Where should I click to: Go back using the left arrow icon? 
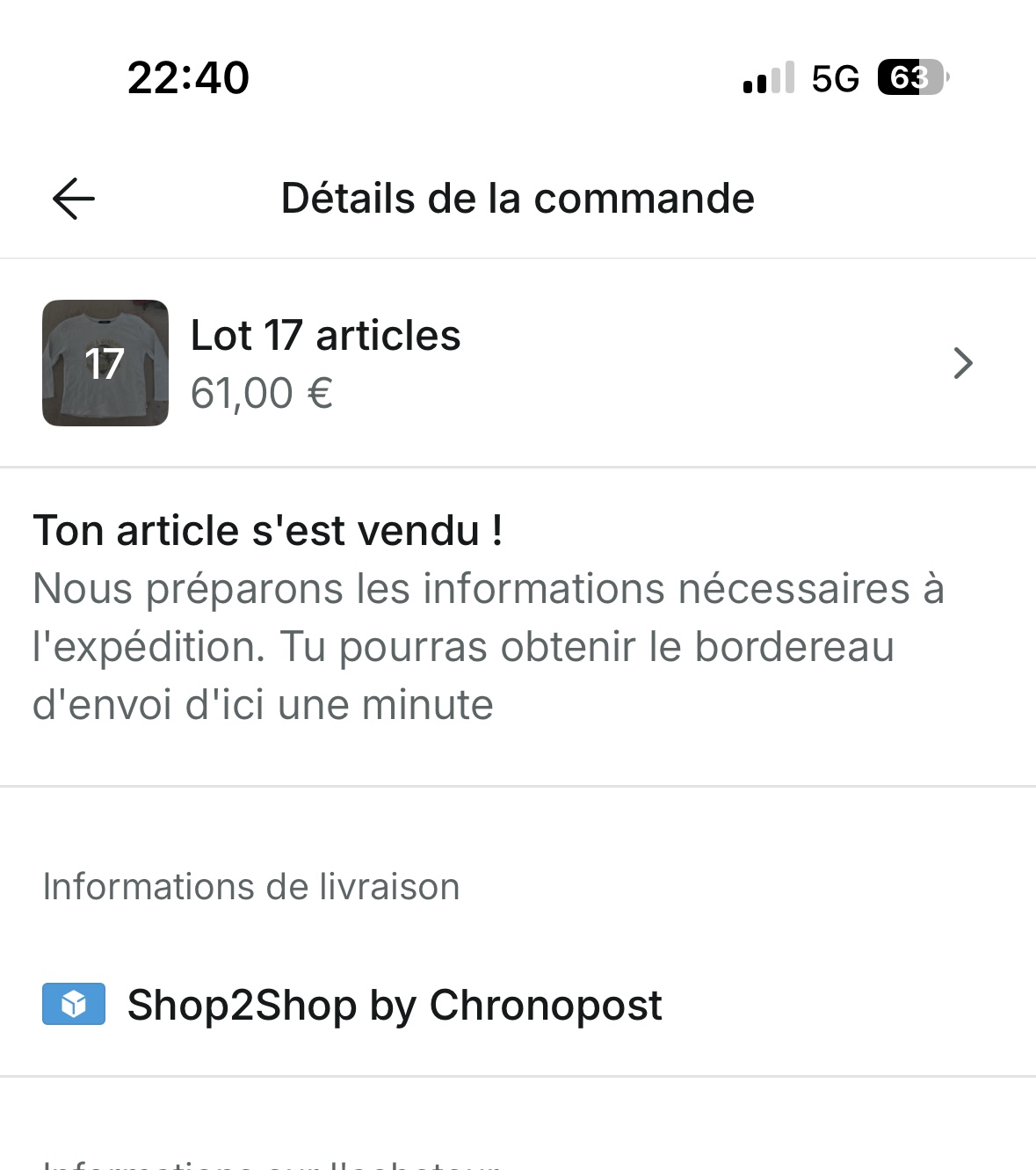coord(74,198)
